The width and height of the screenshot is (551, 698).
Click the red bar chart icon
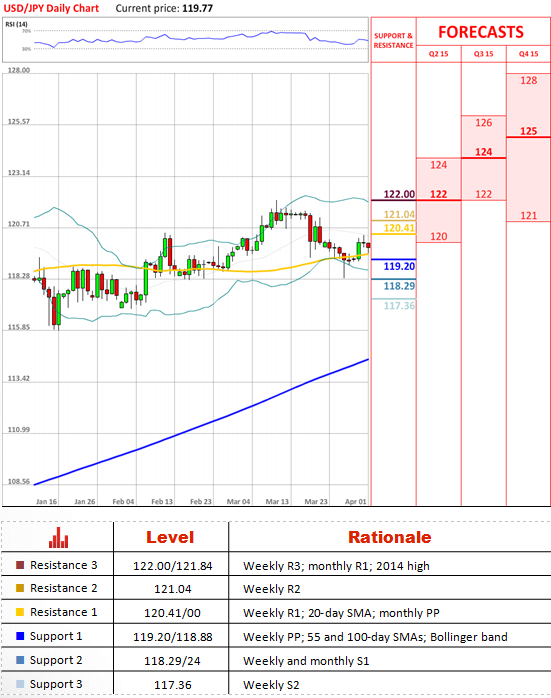pyautogui.click(x=59, y=537)
